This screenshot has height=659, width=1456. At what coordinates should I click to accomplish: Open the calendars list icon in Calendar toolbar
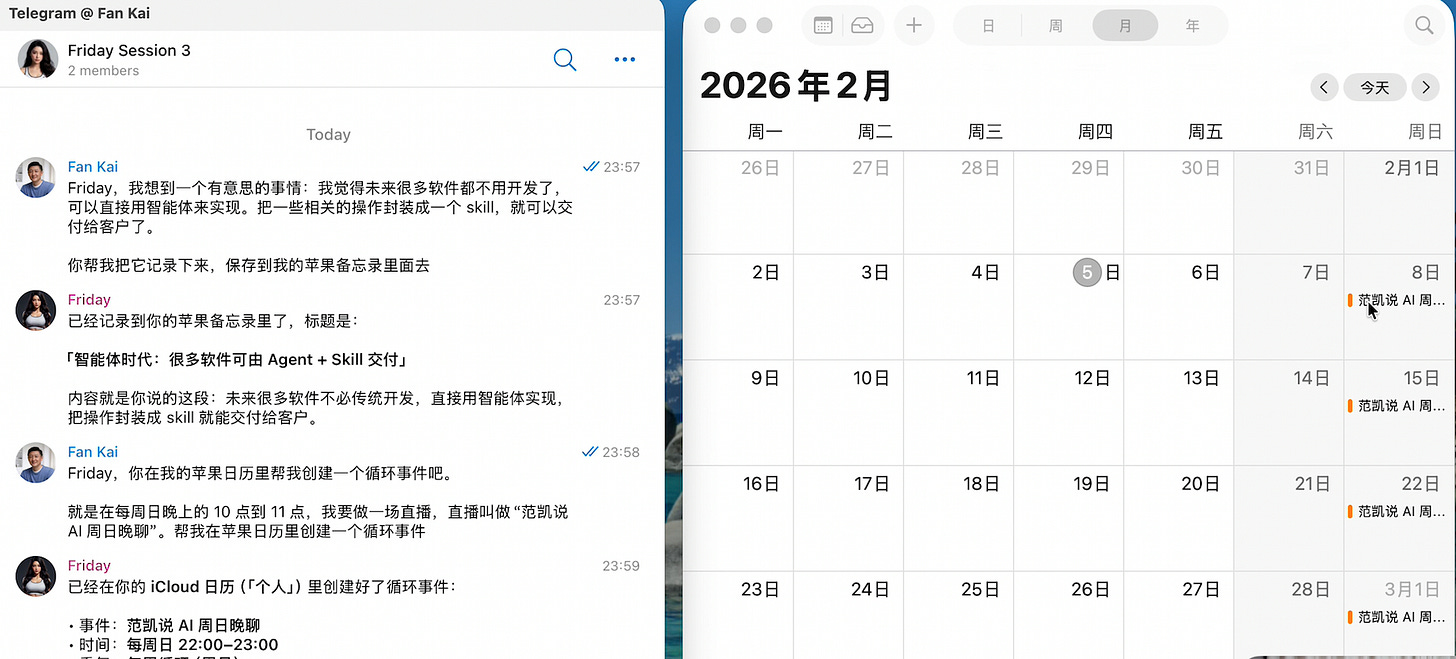(823, 26)
